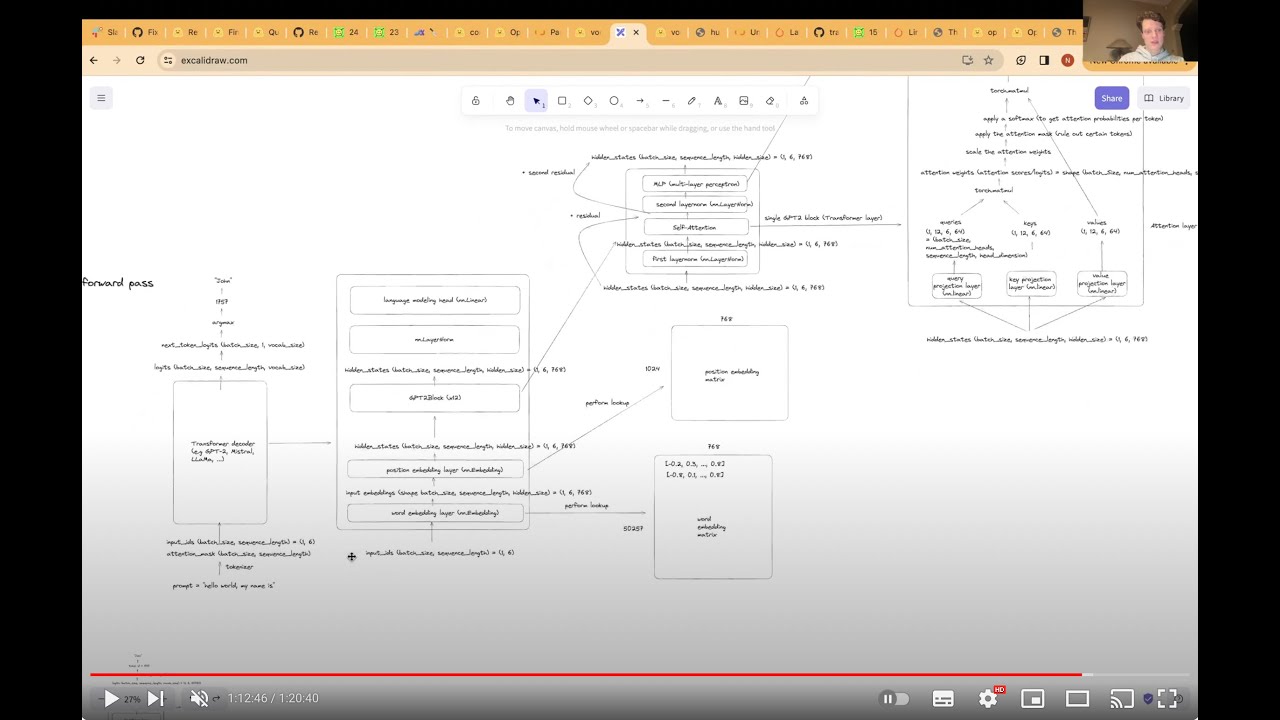Switch to theater mode
This screenshot has width=1280, height=720.
[1077, 699]
